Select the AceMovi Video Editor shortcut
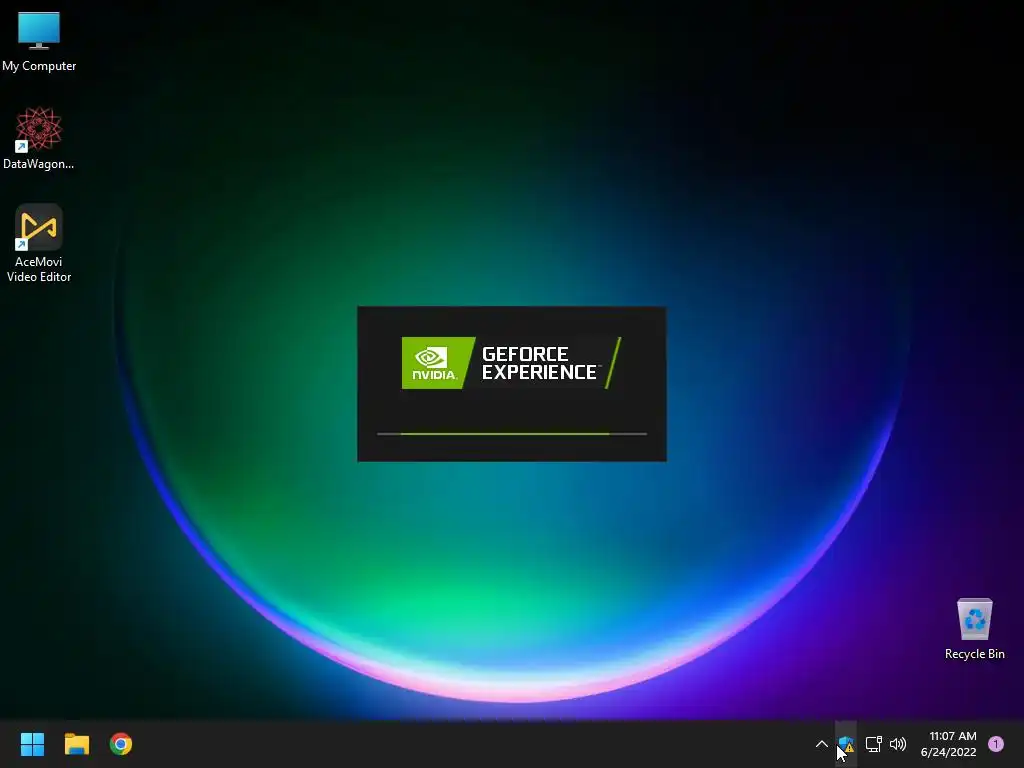The width and height of the screenshot is (1024, 768). [x=39, y=243]
